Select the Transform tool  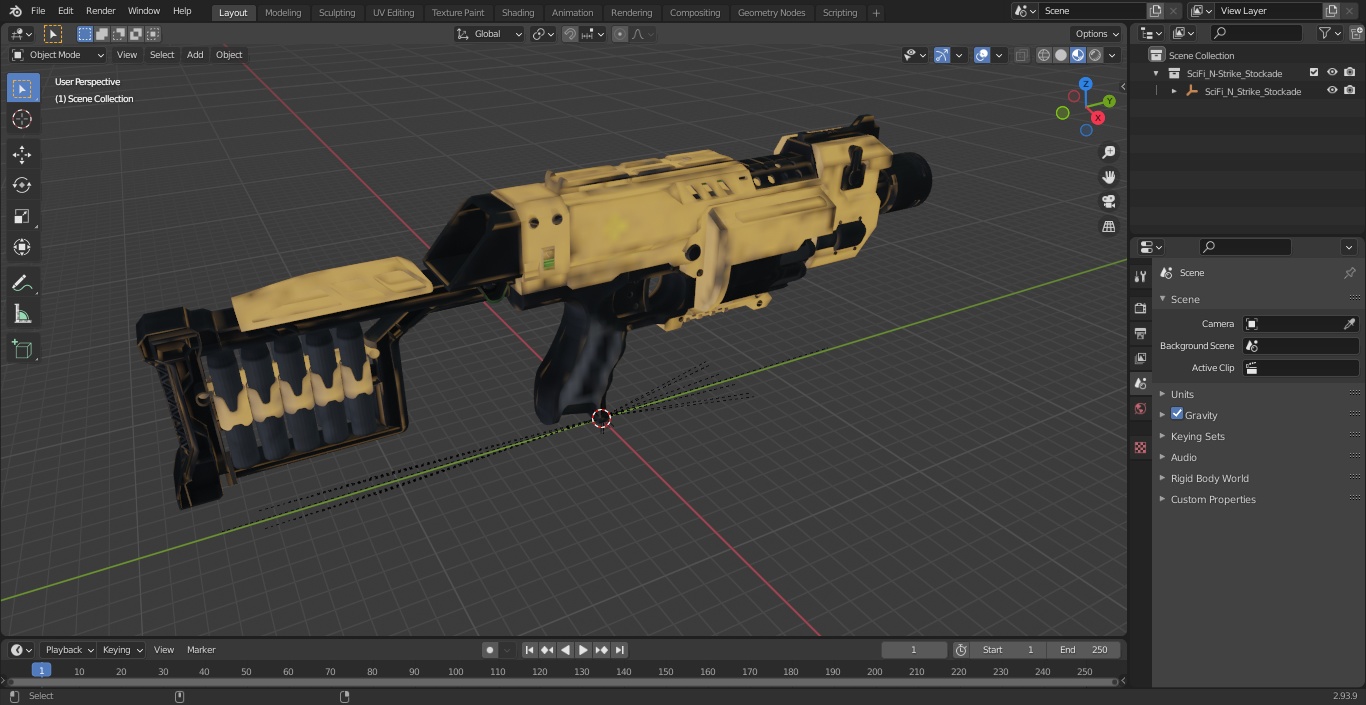pos(22,247)
